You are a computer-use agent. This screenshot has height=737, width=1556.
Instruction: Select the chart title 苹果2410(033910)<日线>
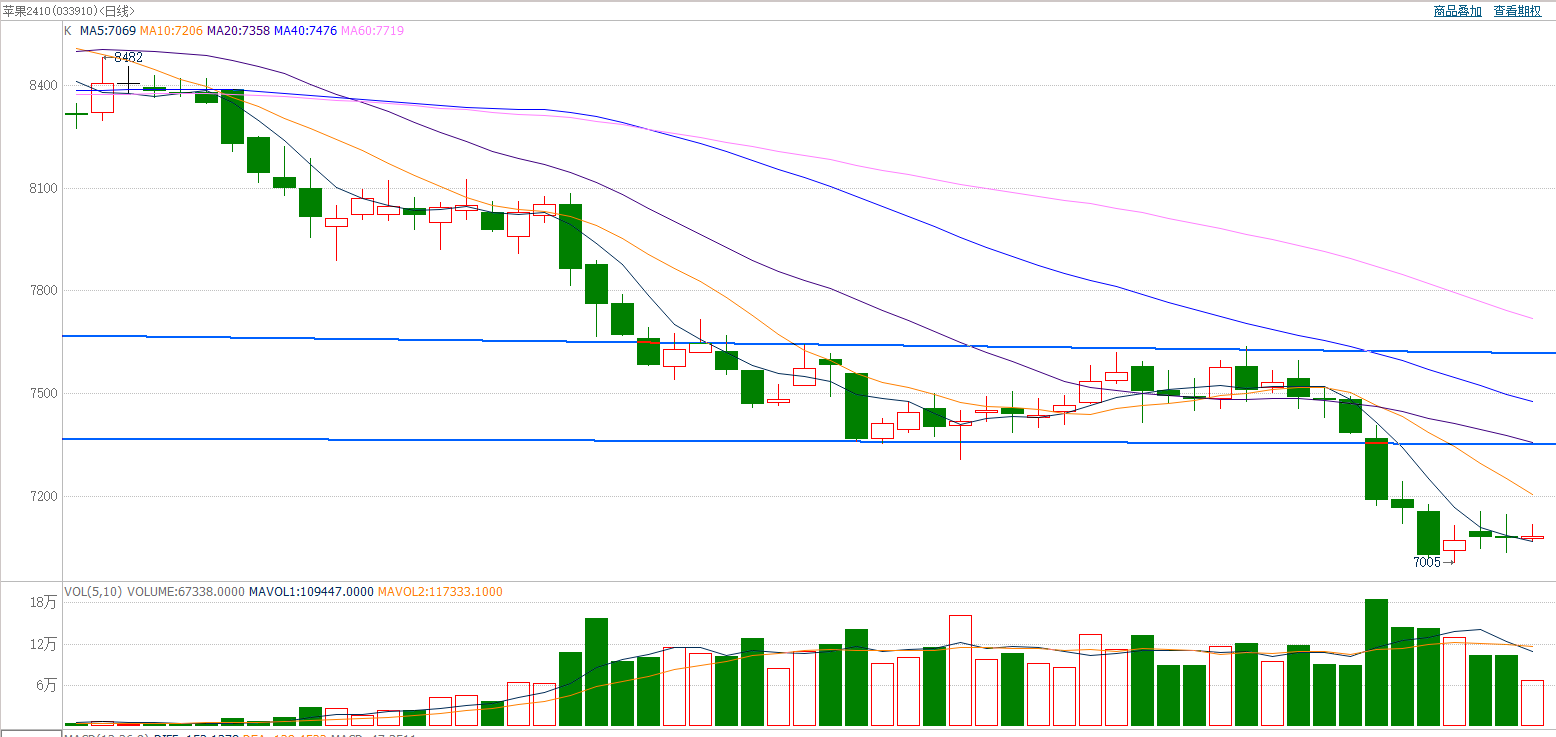69,11
